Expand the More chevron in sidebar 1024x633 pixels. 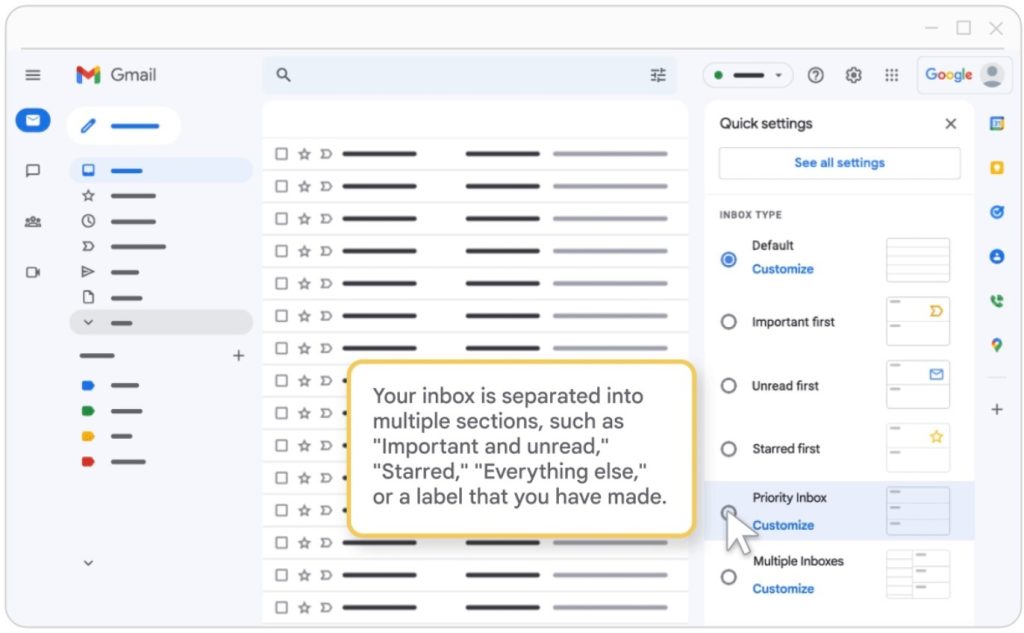[x=88, y=322]
